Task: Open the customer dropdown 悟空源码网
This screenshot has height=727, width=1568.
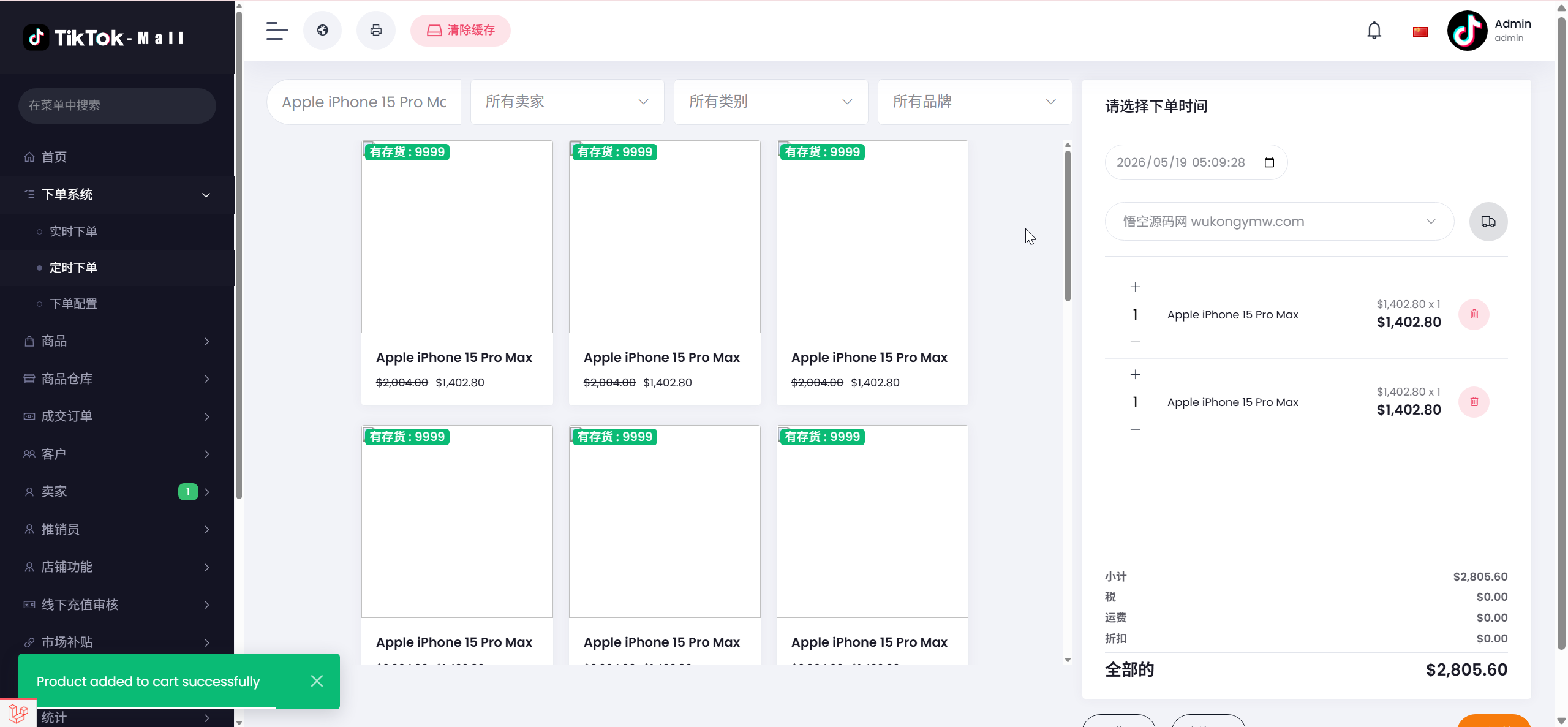Action: [1279, 222]
